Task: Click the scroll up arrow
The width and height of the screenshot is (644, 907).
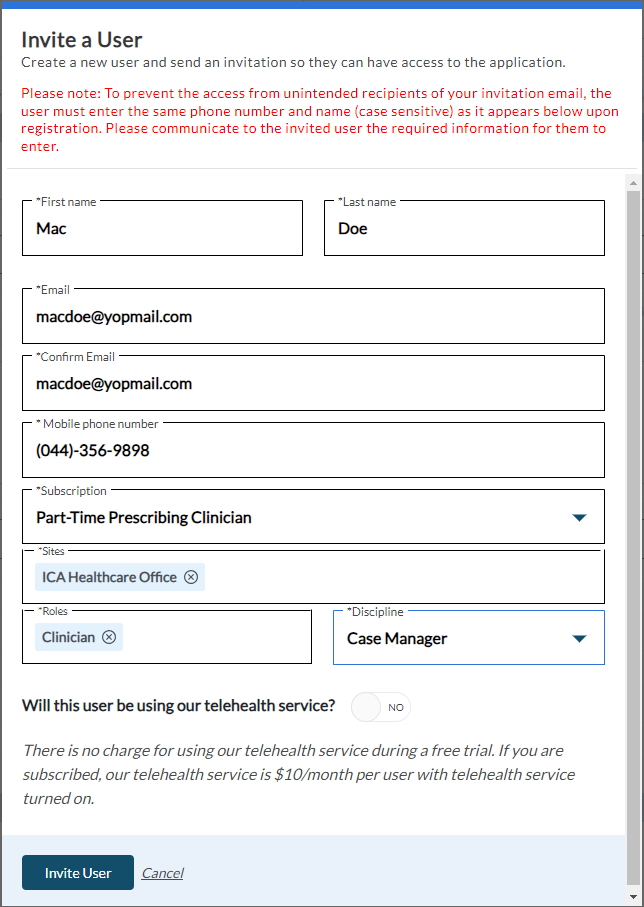Action: (632, 183)
